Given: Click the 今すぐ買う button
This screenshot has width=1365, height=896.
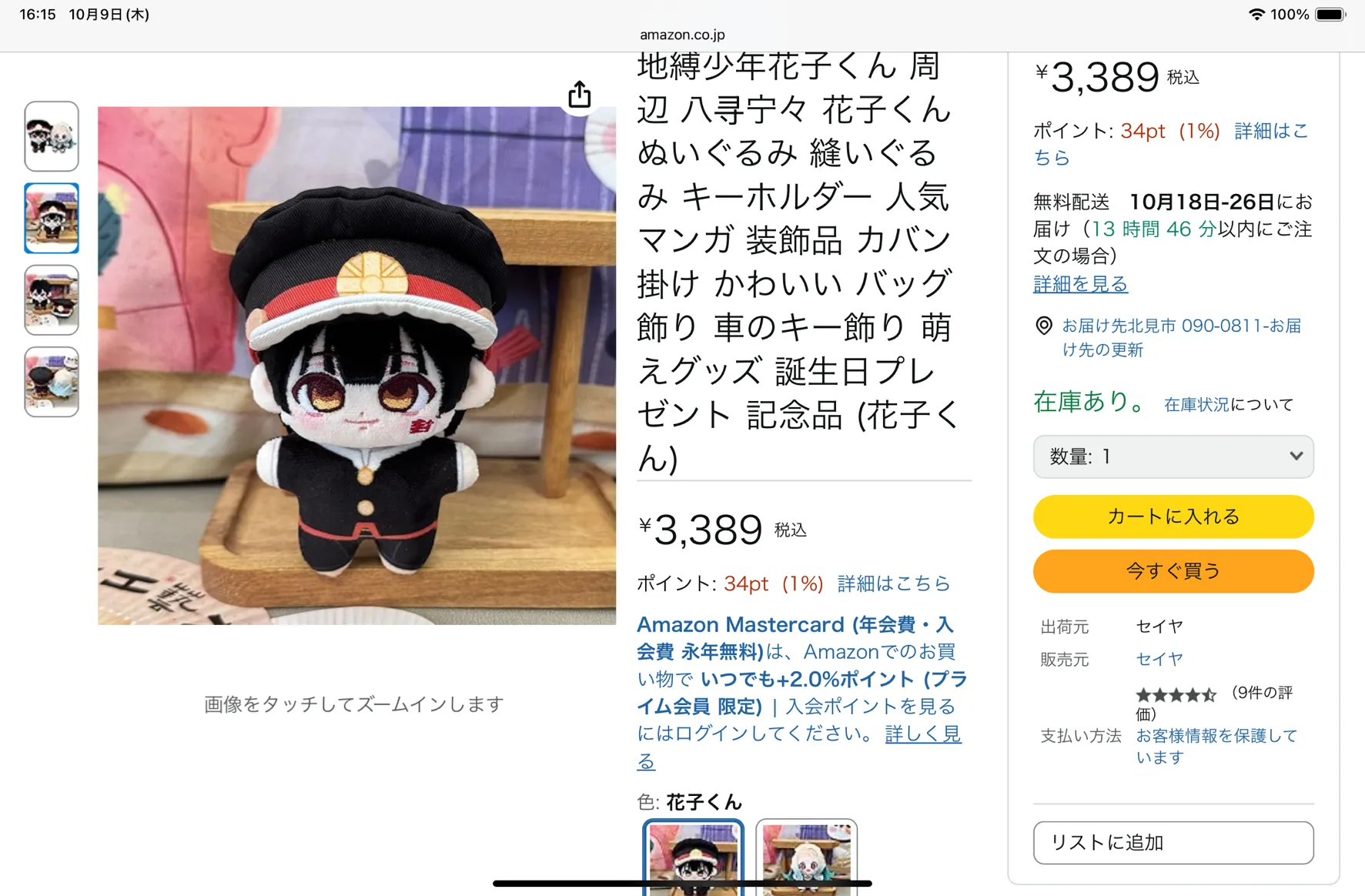Looking at the screenshot, I should tap(1173, 571).
